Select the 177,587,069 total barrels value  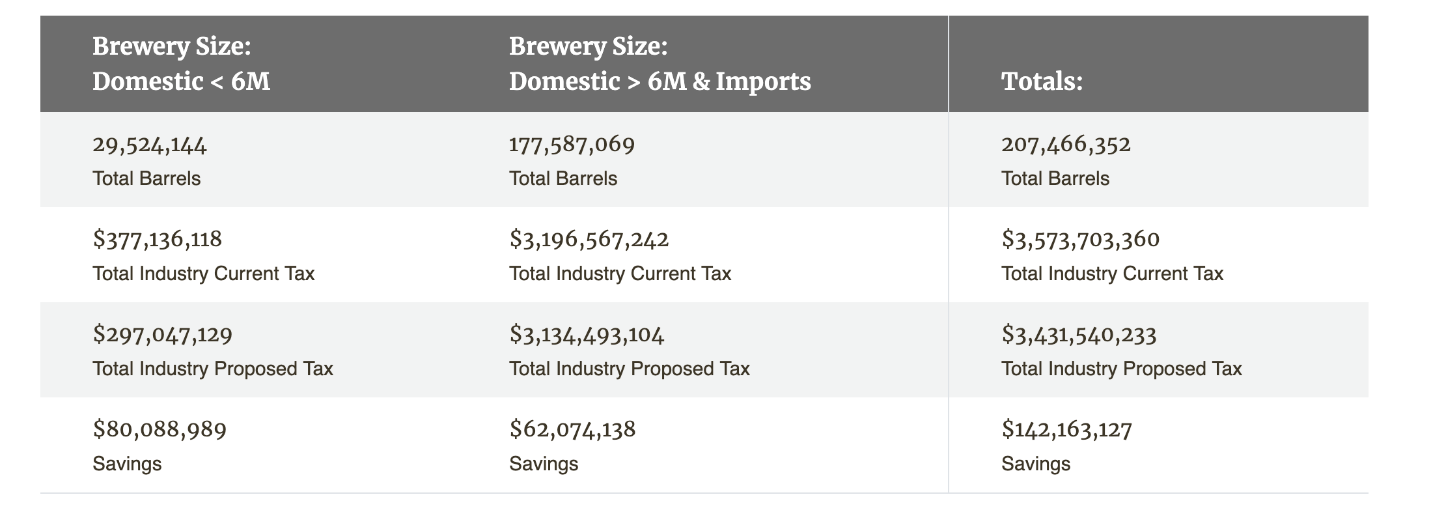coord(572,144)
